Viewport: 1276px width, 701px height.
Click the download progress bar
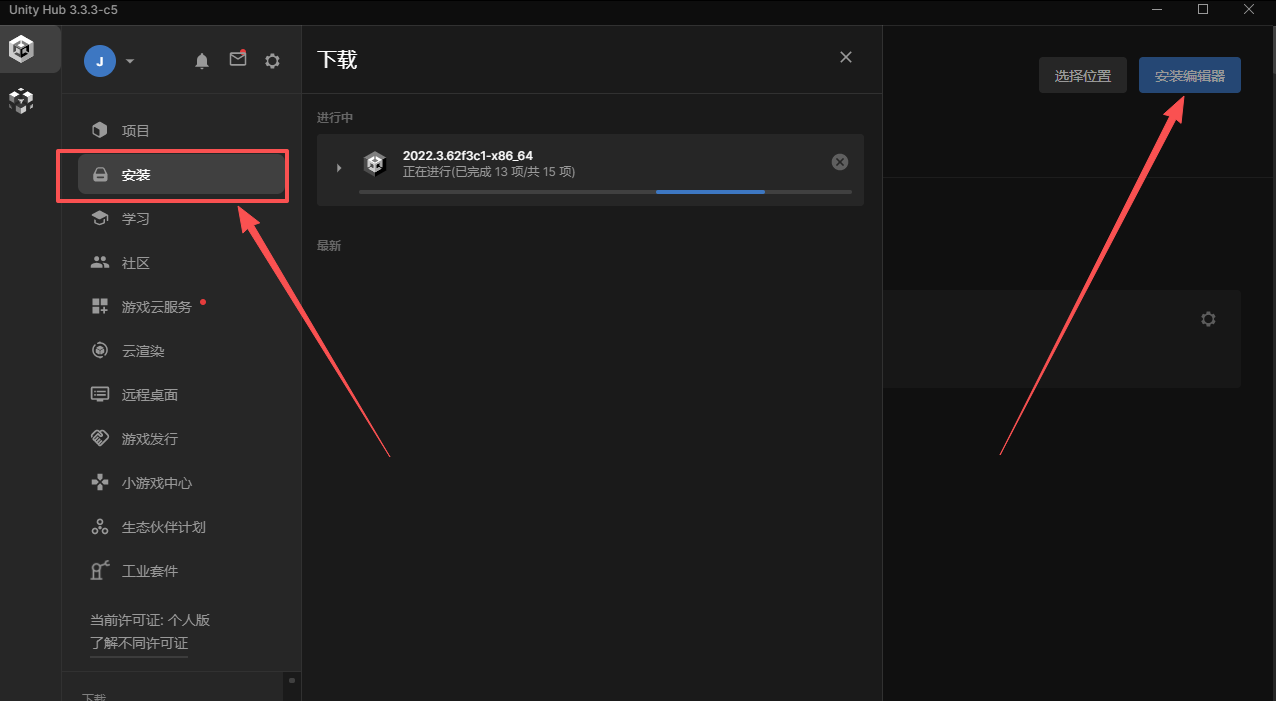[x=605, y=191]
